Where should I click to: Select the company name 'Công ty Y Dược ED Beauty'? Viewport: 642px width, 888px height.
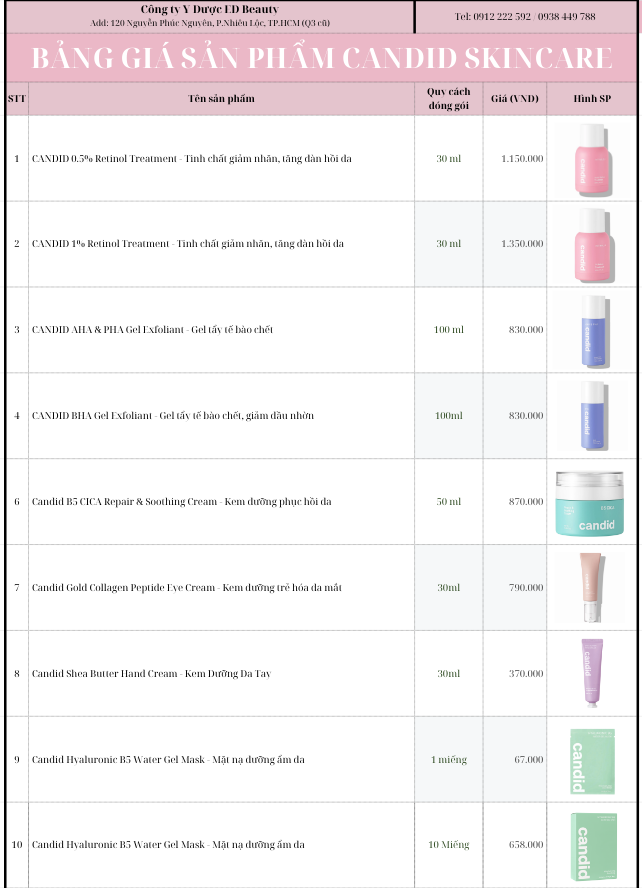coord(210,9)
